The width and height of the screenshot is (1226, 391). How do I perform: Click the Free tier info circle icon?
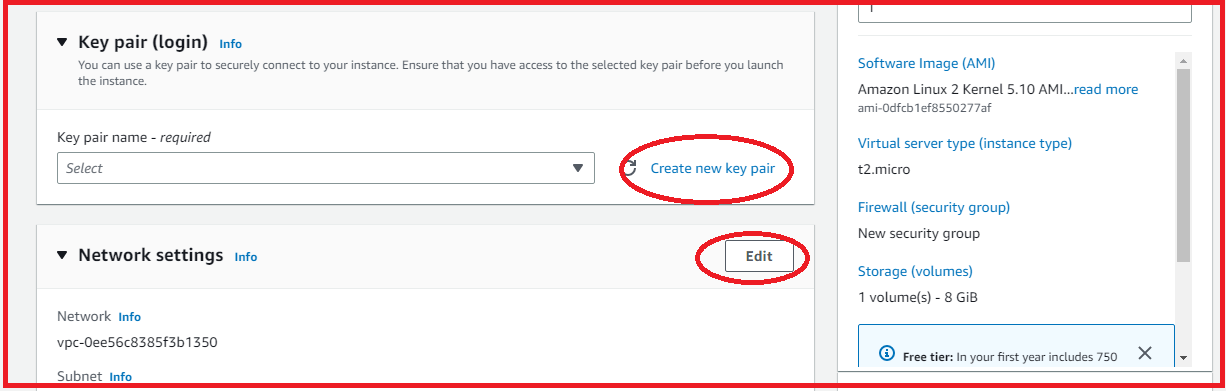point(886,354)
